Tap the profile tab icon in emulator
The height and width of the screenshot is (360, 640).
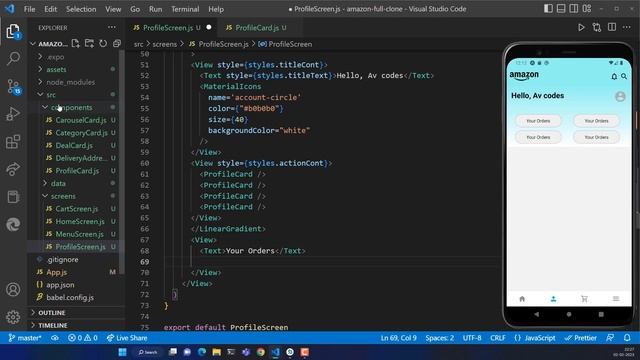(553, 299)
